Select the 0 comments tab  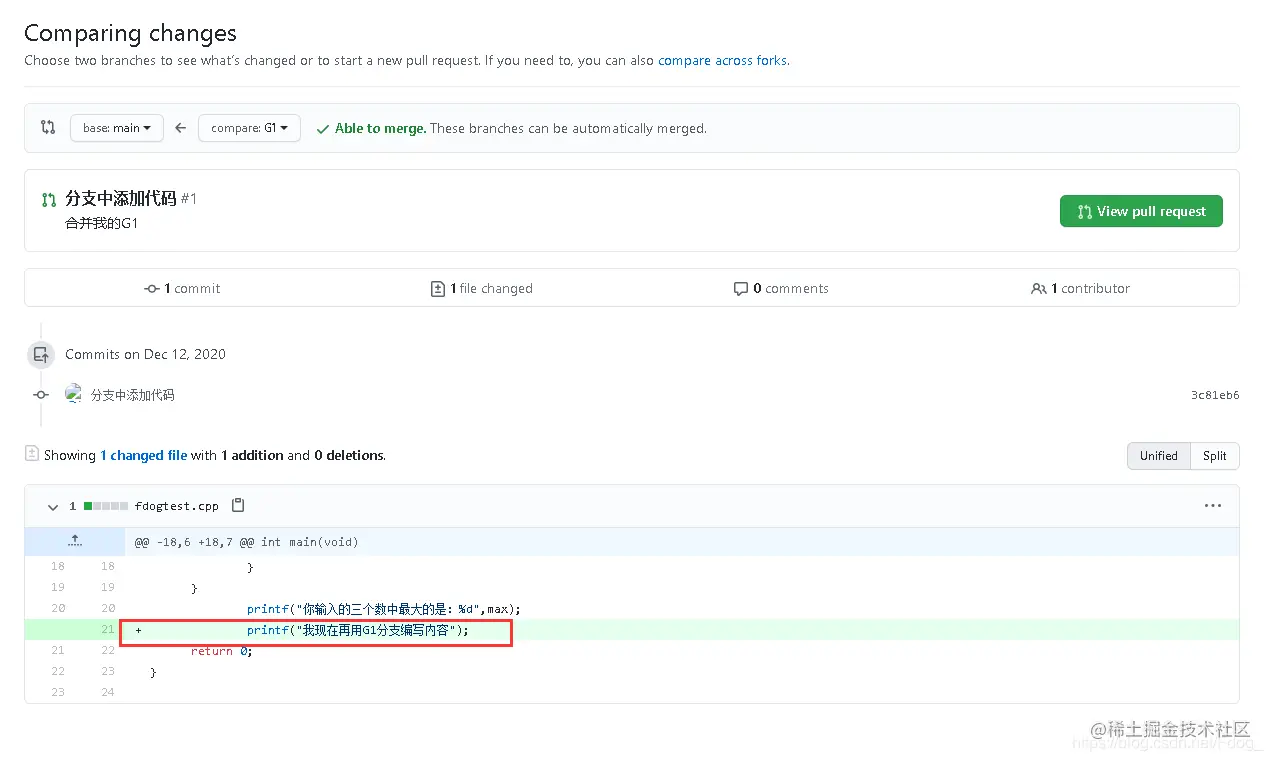(x=781, y=288)
